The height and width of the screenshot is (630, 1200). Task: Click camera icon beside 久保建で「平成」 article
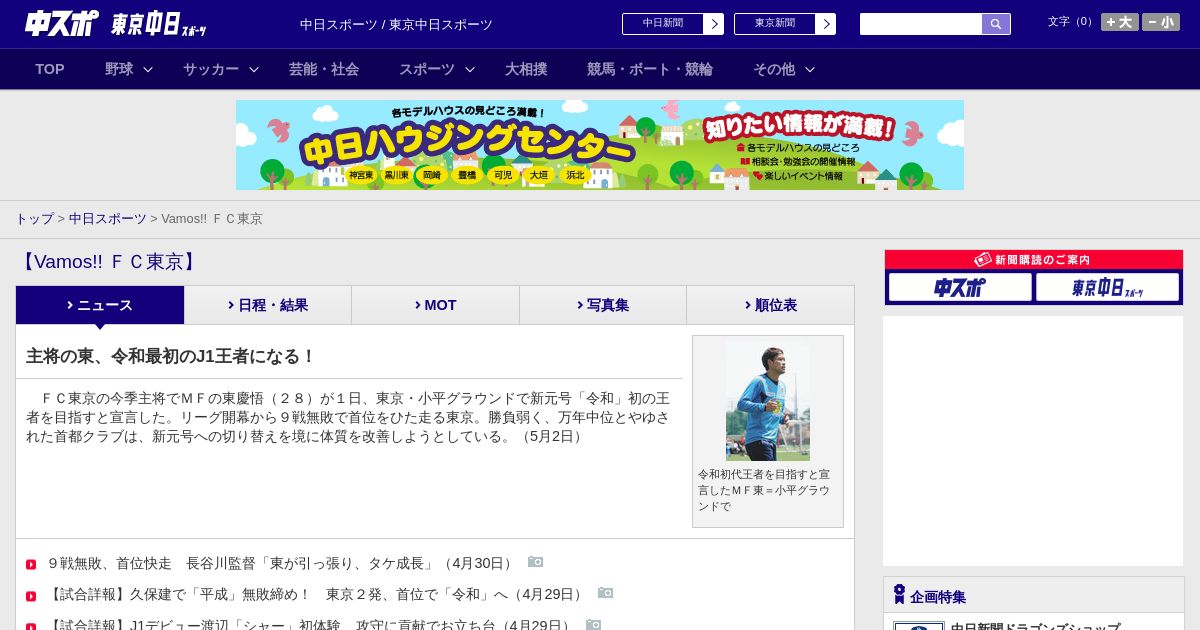tap(605, 593)
